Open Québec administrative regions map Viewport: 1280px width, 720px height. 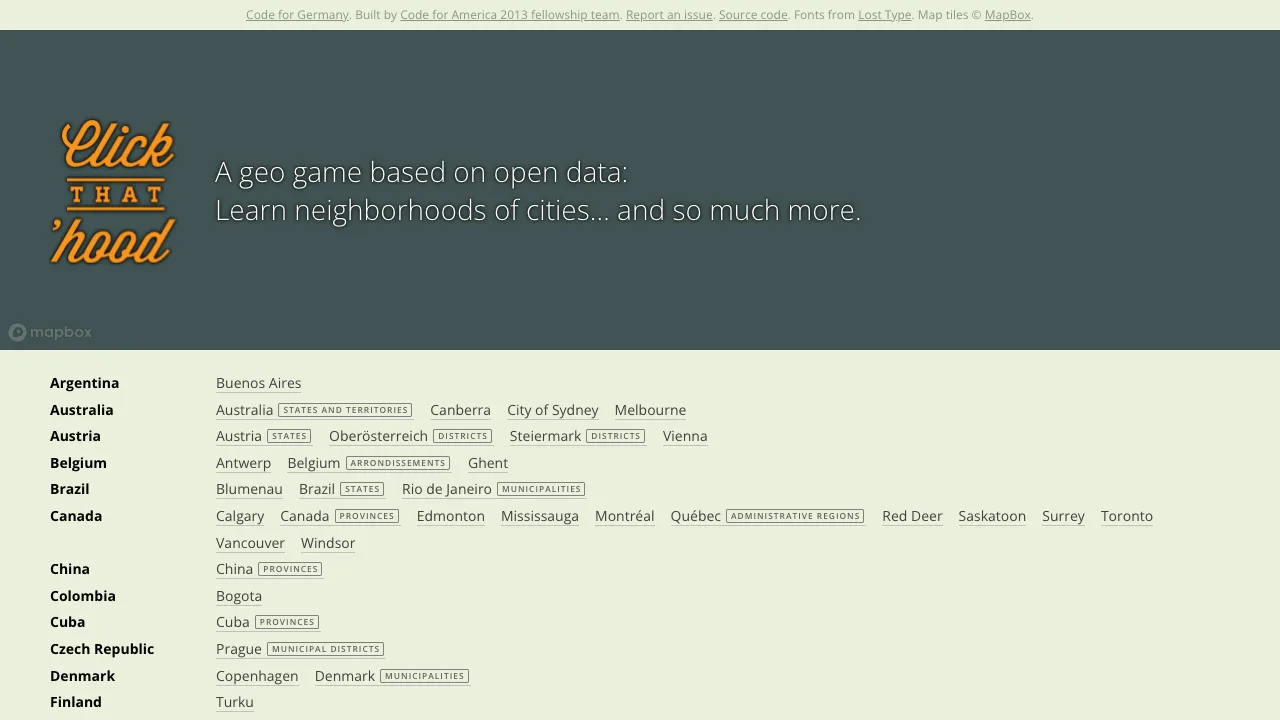(x=768, y=516)
